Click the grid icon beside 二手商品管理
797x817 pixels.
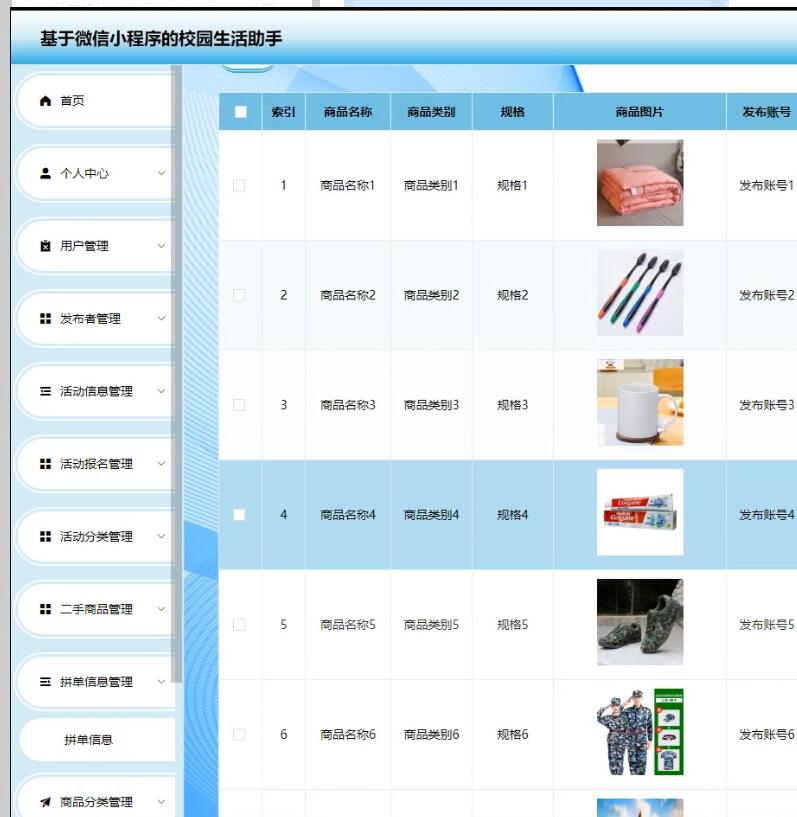click(x=45, y=609)
